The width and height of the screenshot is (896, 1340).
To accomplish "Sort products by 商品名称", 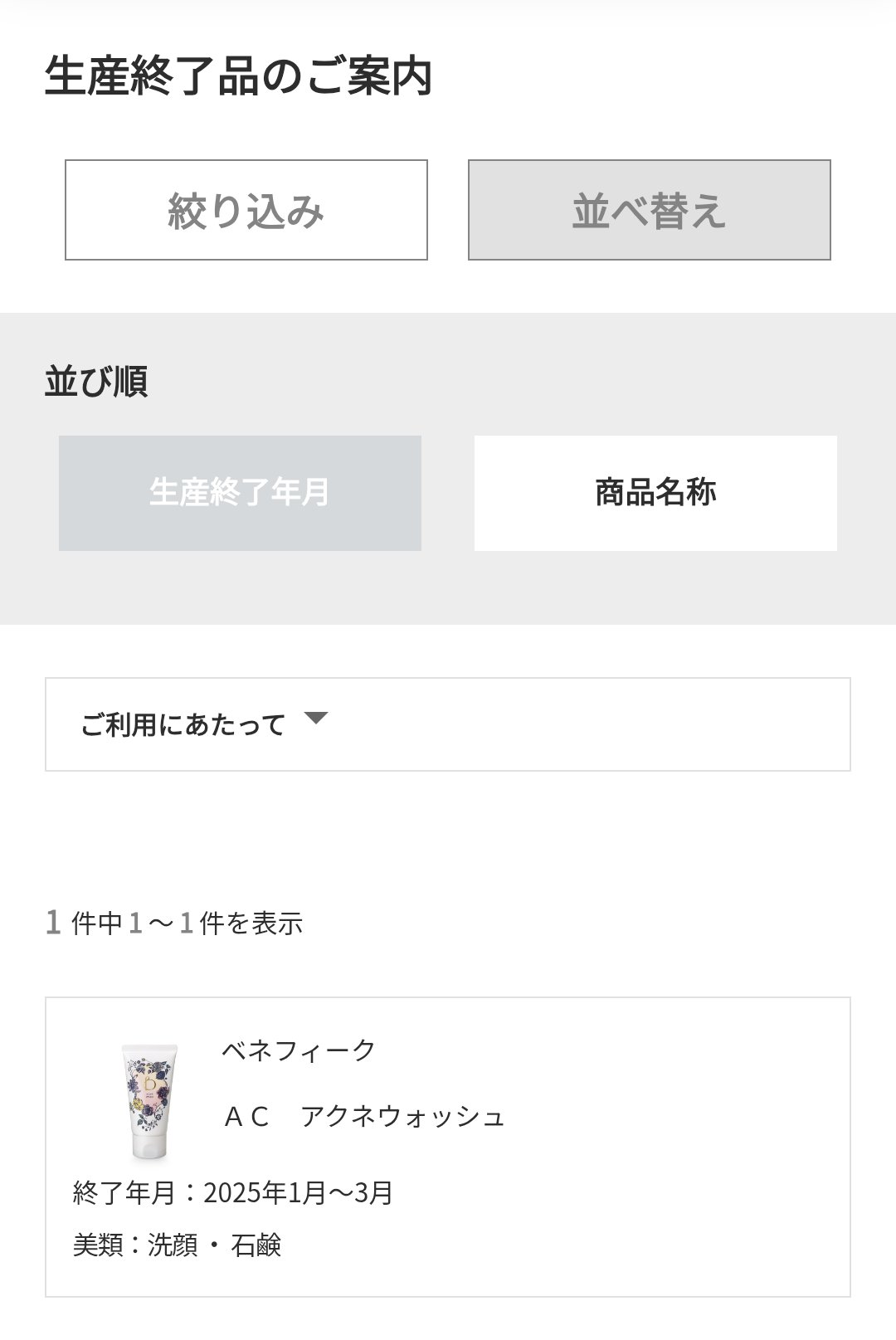I will [x=655, y=493].
